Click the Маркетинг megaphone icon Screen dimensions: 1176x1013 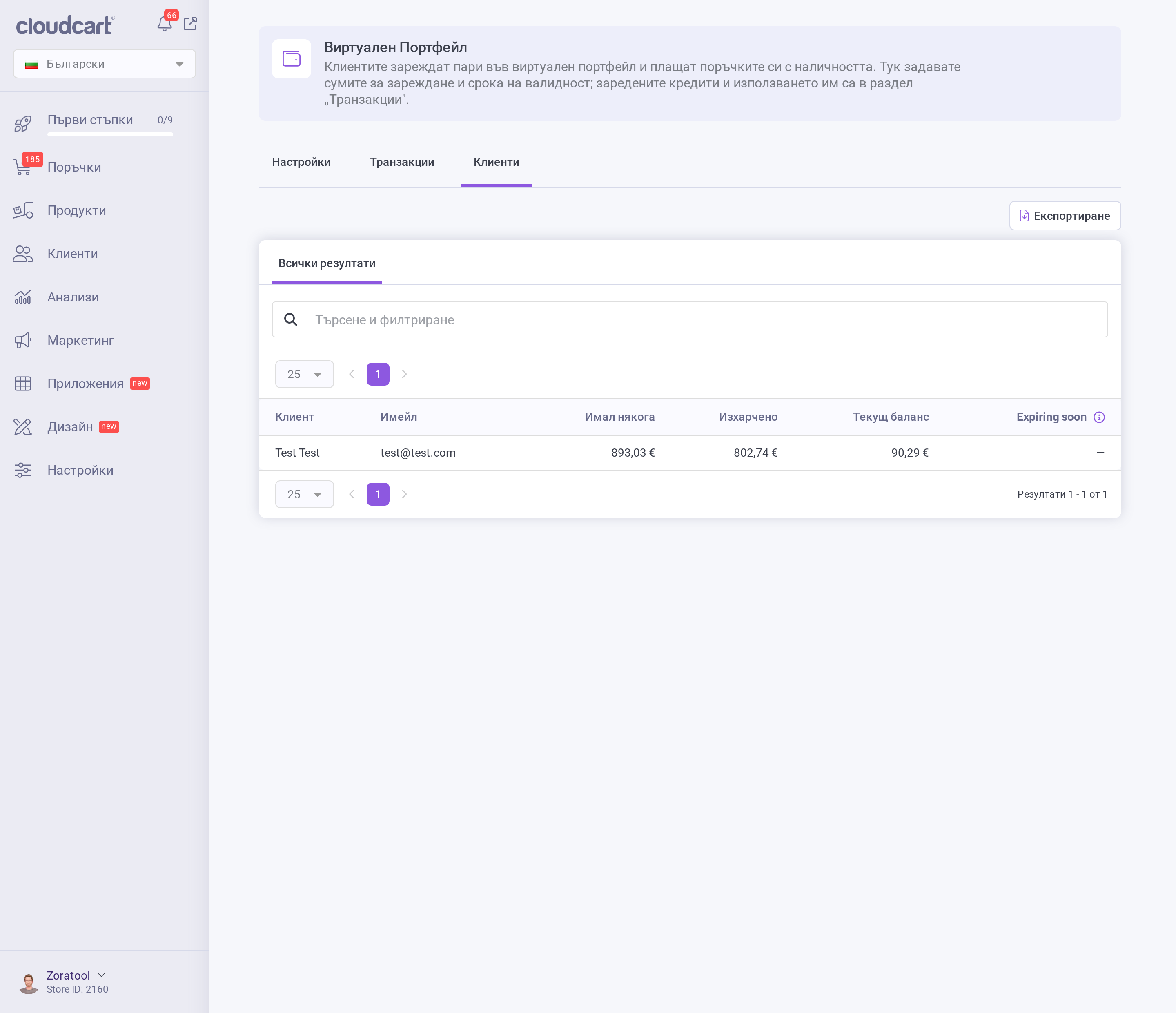click(x=23, y=340)
